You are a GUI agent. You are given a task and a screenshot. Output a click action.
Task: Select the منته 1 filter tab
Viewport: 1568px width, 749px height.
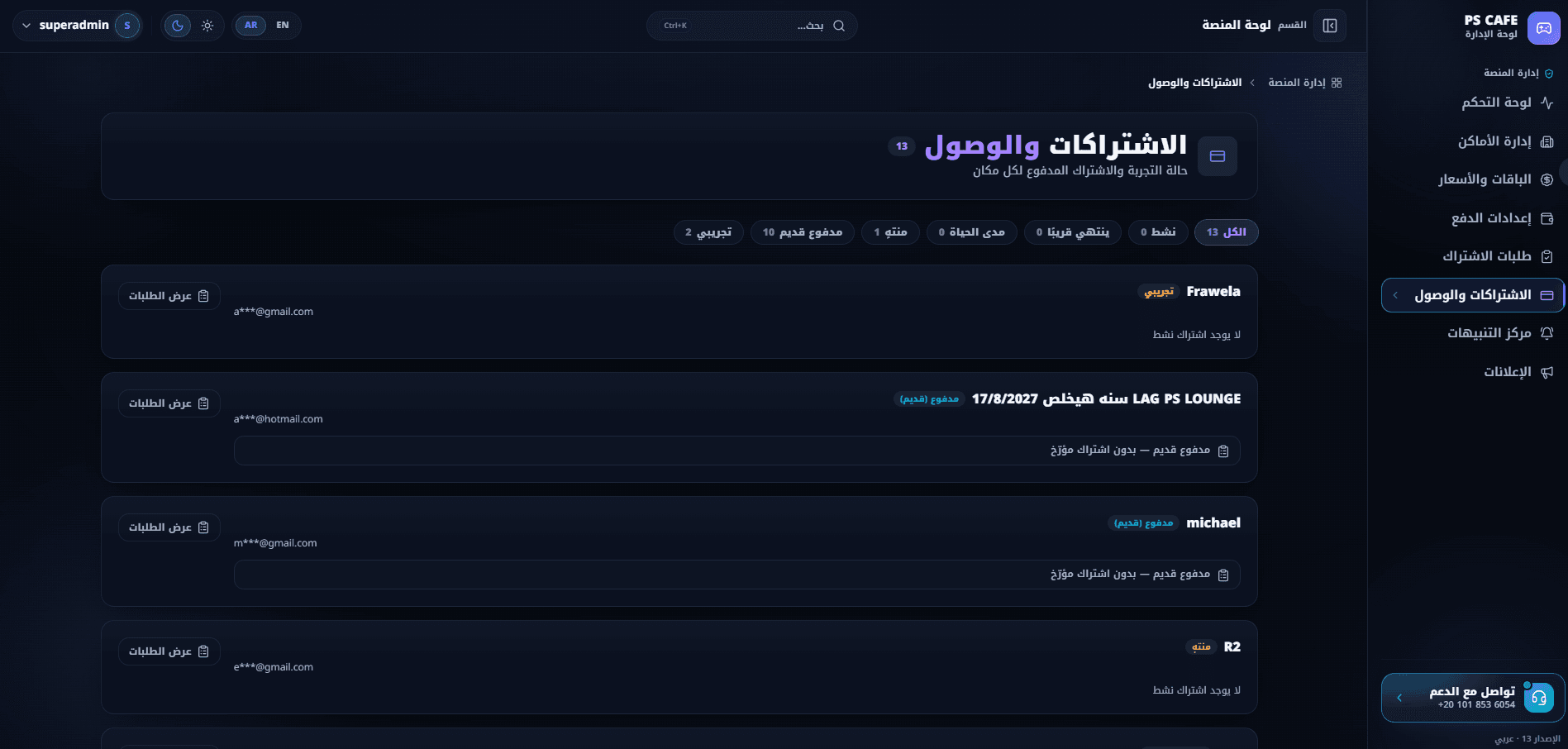[x=891, y=232]
